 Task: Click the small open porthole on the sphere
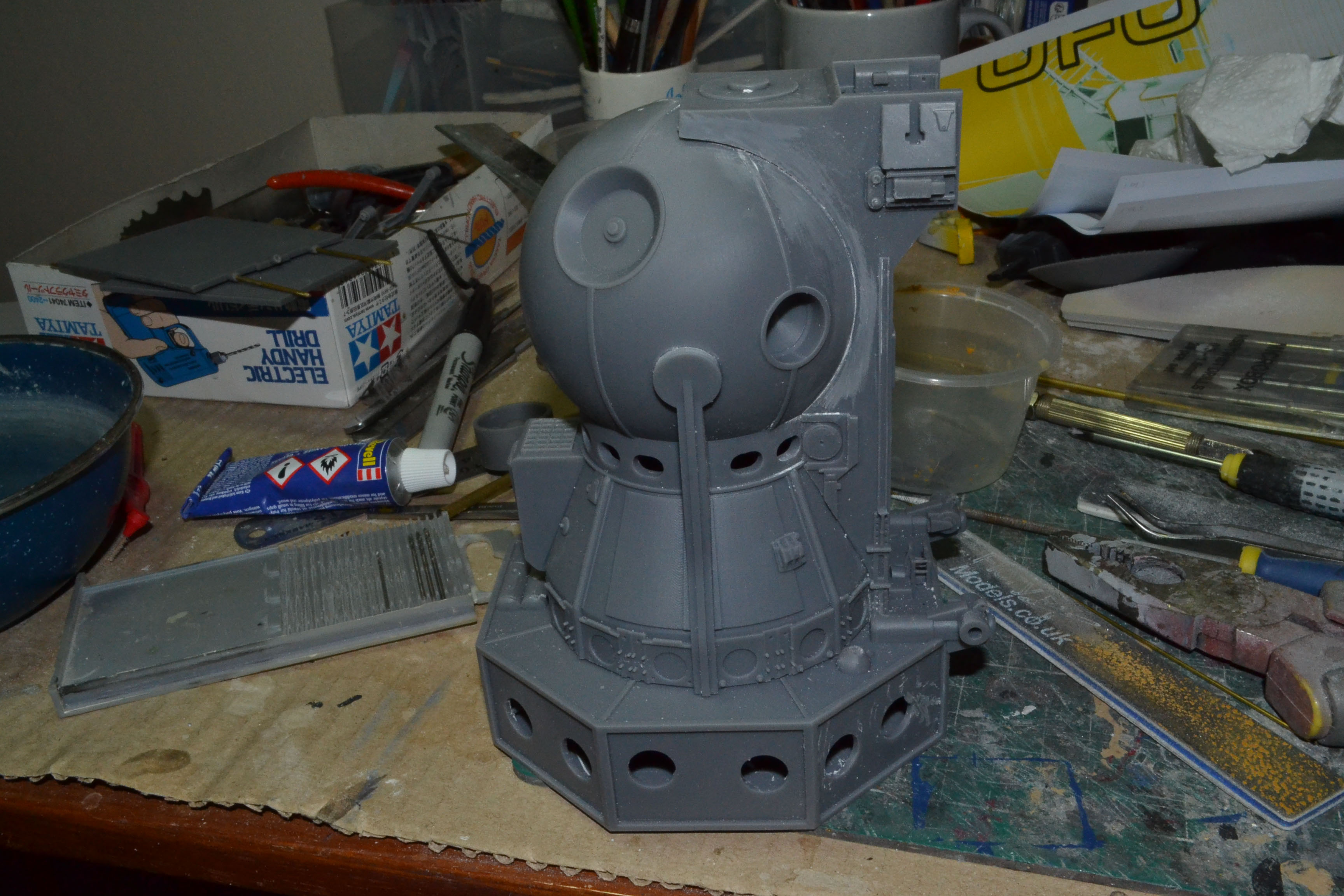coord(796,329)
